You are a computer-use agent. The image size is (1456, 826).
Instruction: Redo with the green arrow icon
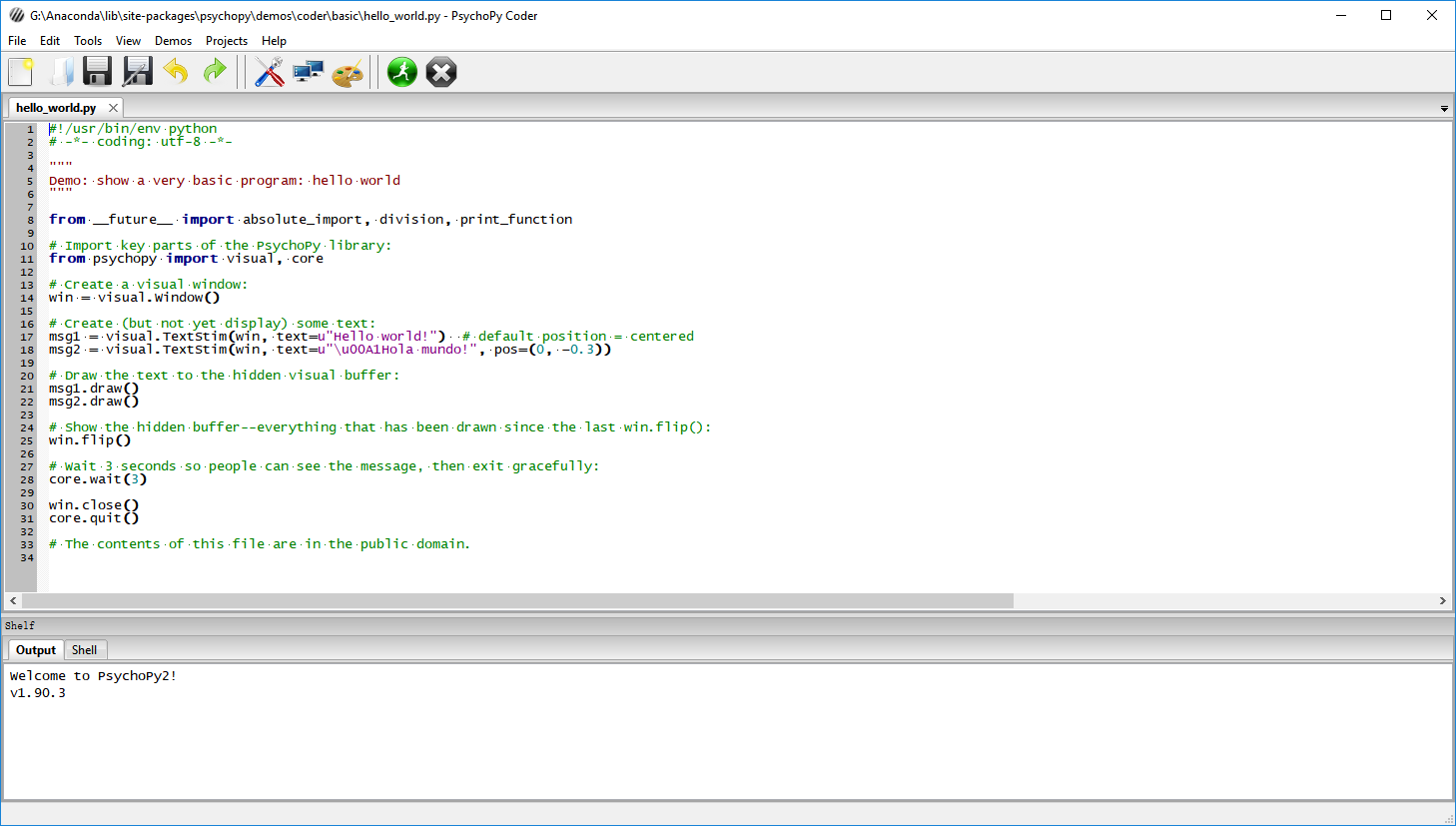click(x=215, y=72)
